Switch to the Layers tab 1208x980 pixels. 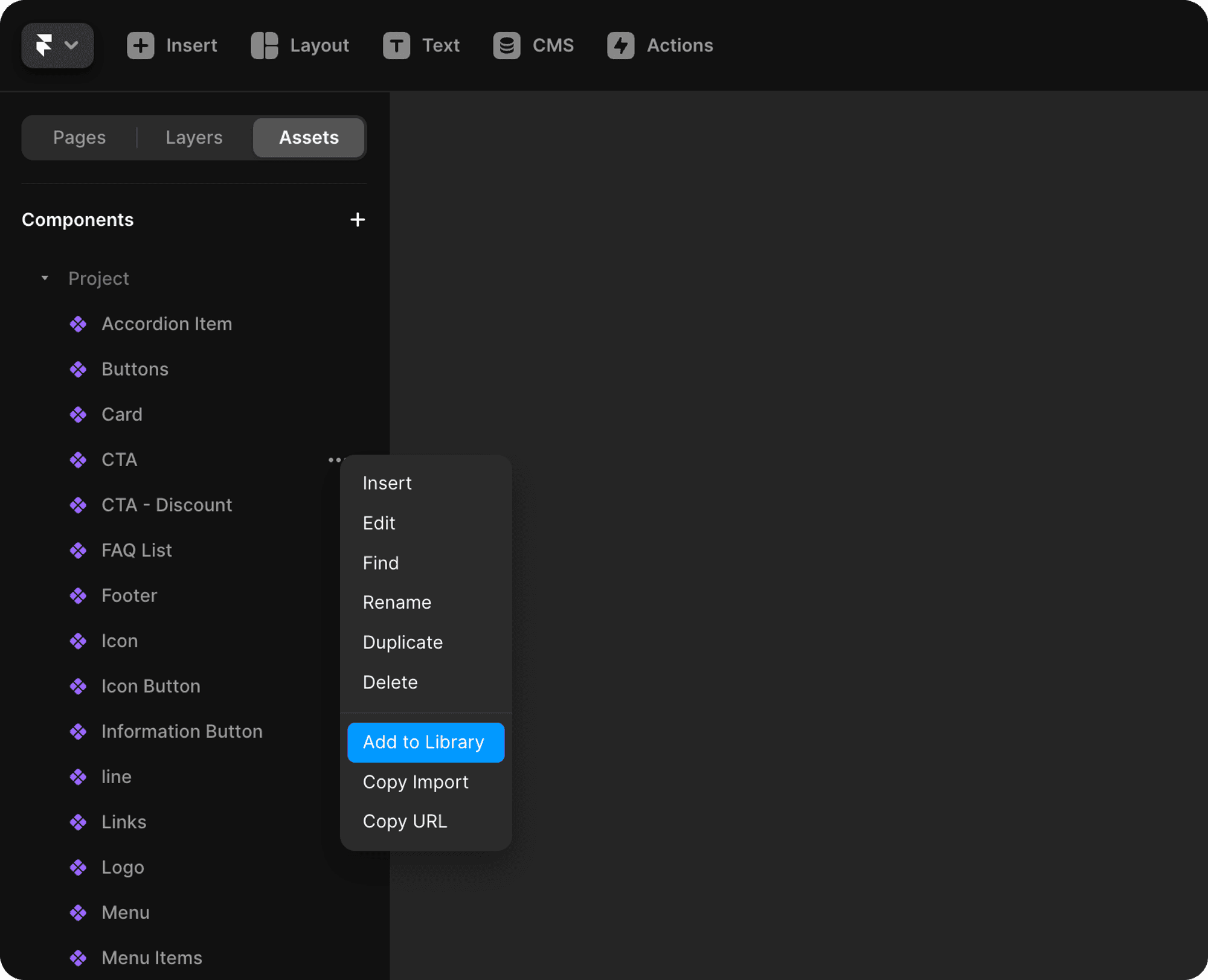coord(194,138)
